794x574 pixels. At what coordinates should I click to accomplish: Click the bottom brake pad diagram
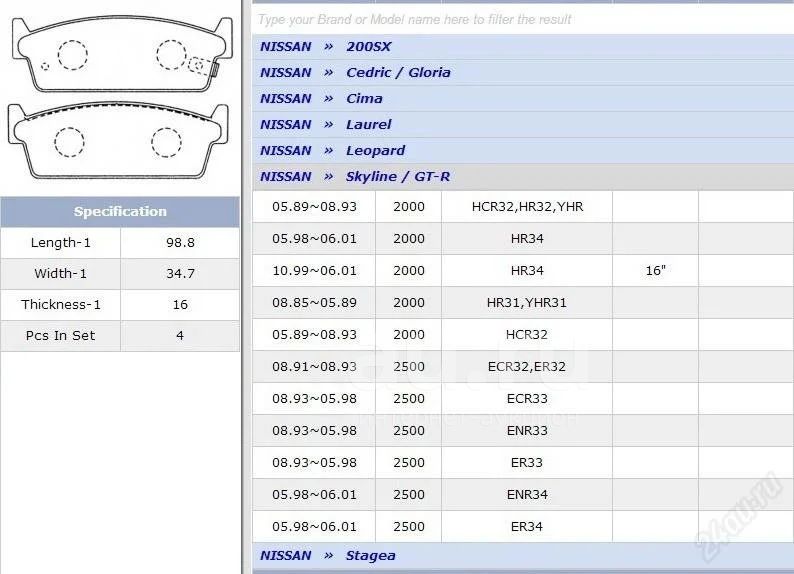118,140
